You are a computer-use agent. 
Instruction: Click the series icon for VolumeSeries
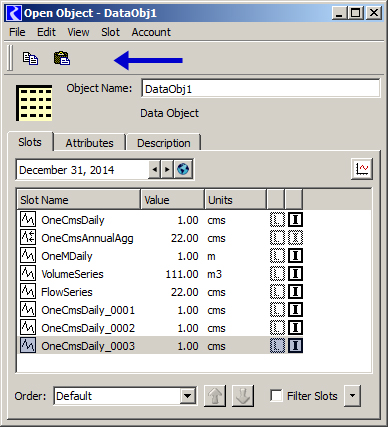(x=28, y=273)
